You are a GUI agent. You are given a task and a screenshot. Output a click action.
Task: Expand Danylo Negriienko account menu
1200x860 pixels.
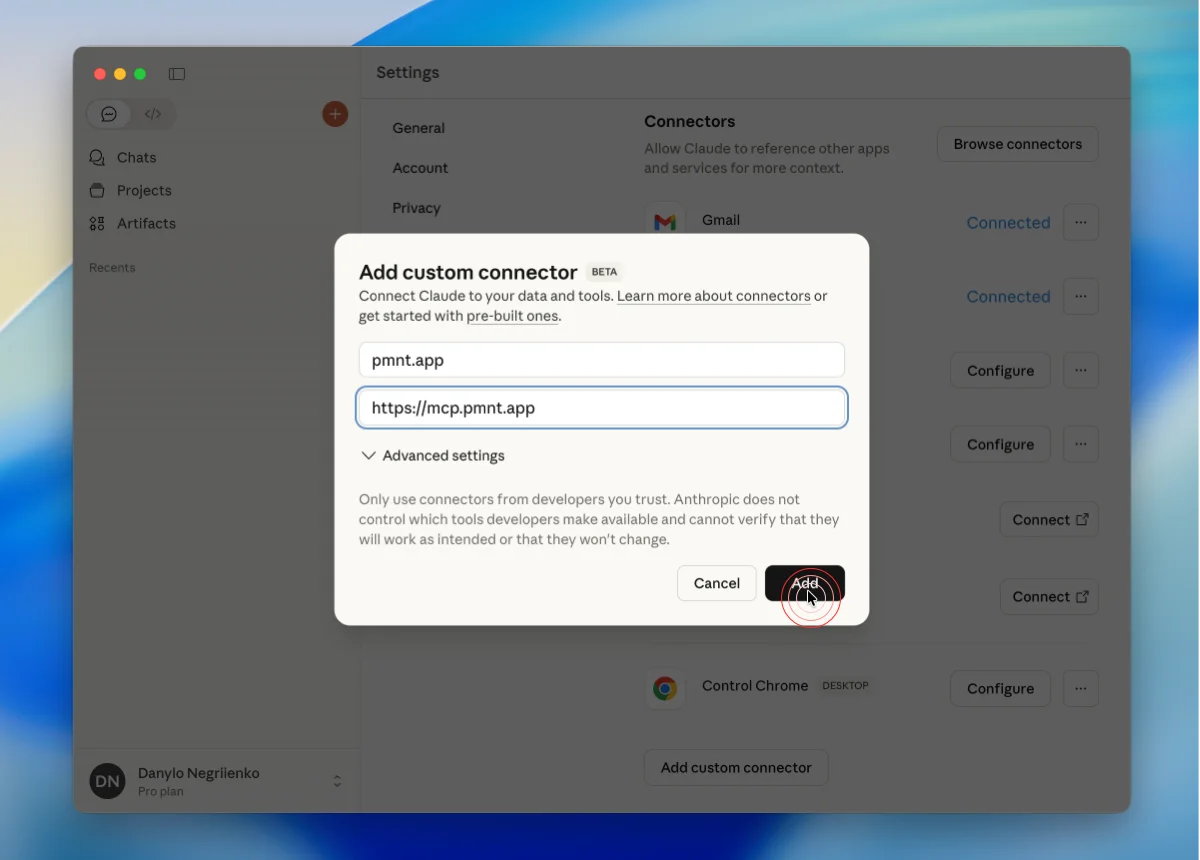[x=337, y=781]
